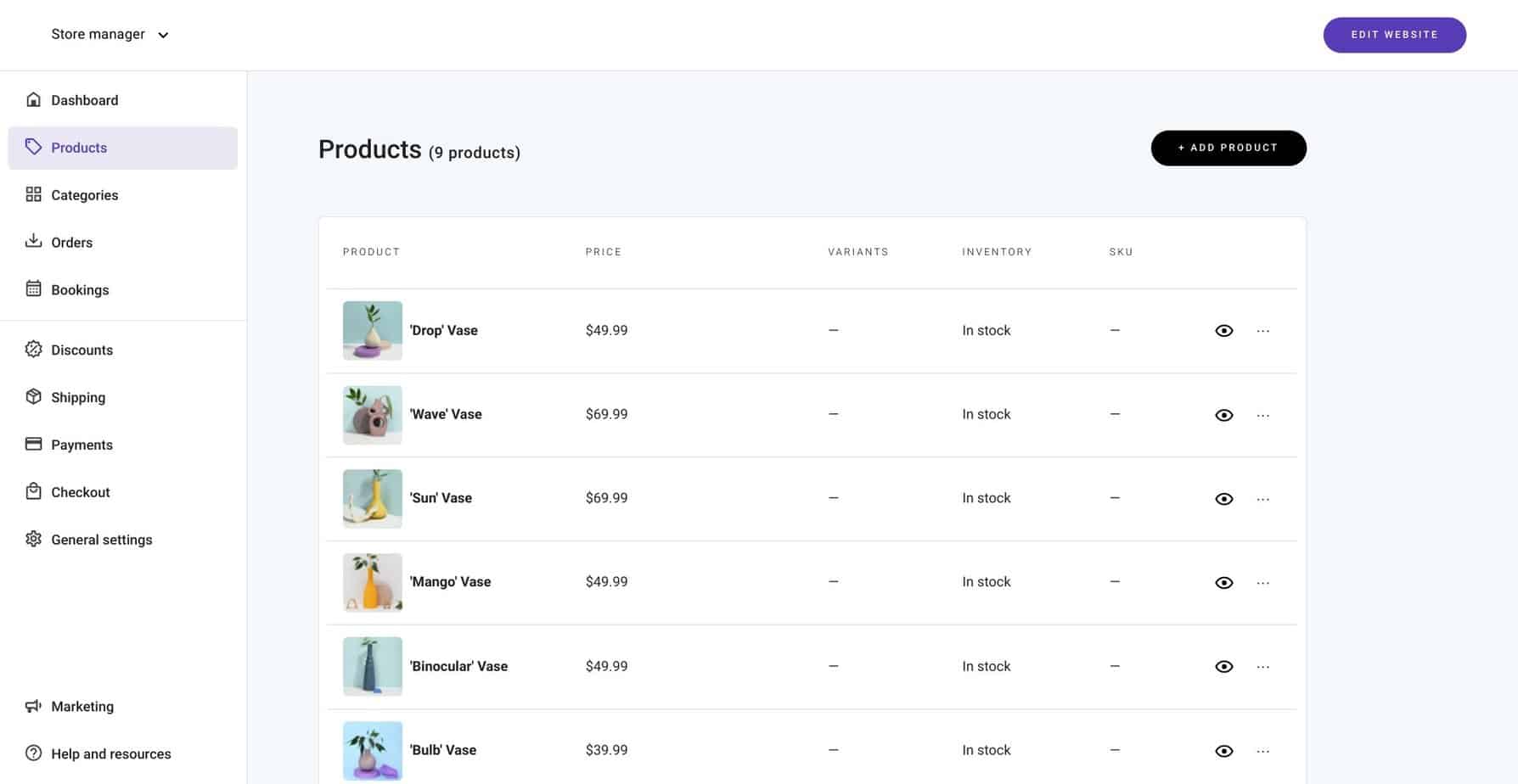This screenshot has height=784, width=1518.
Task: Hide the 'Mango' Vase product
Action: (1223, 583)
